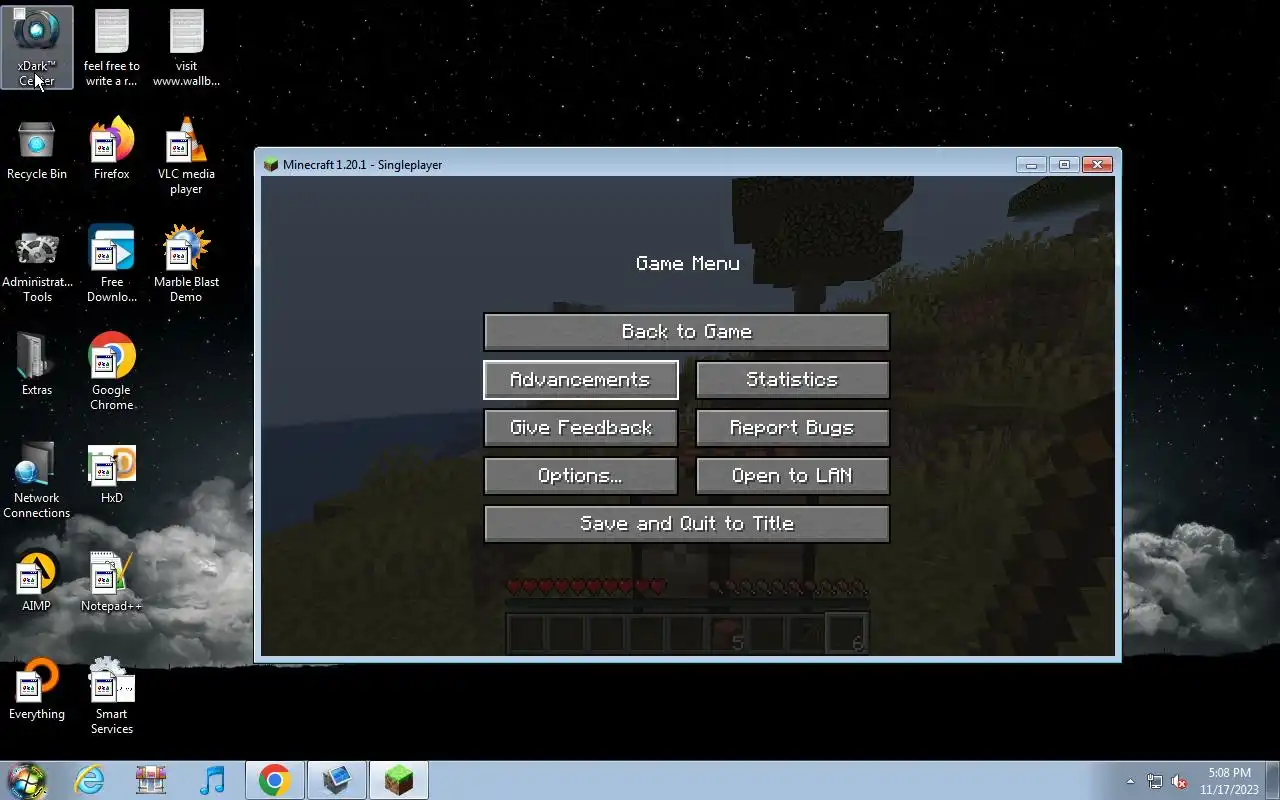Select the VLC media player shortcut
The width and height of the screenshot is (1280, 800).
[186, 155]
